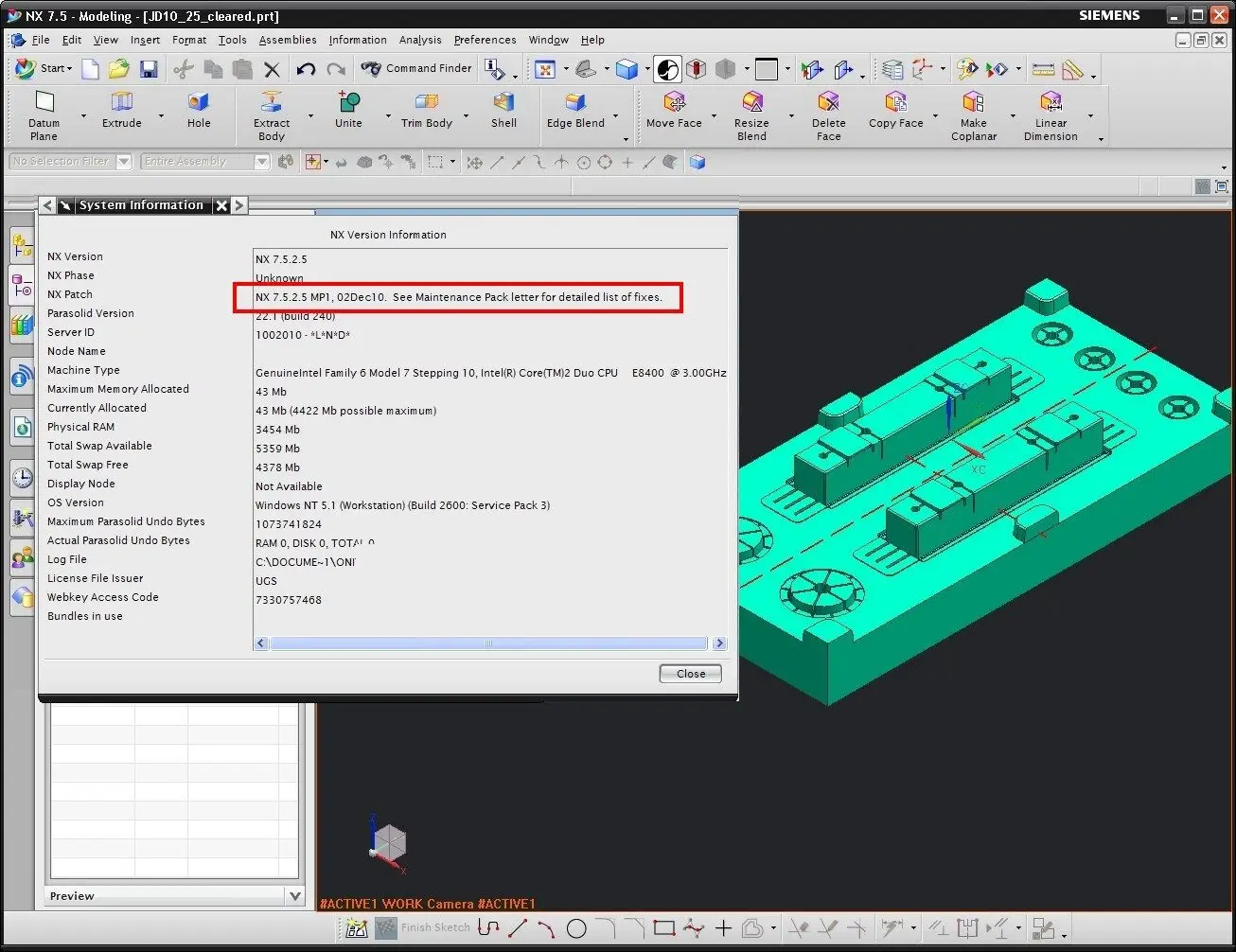Select the Datum Plane tool
Viewport: 1236px width, 952px height.
tap(44, 116)
